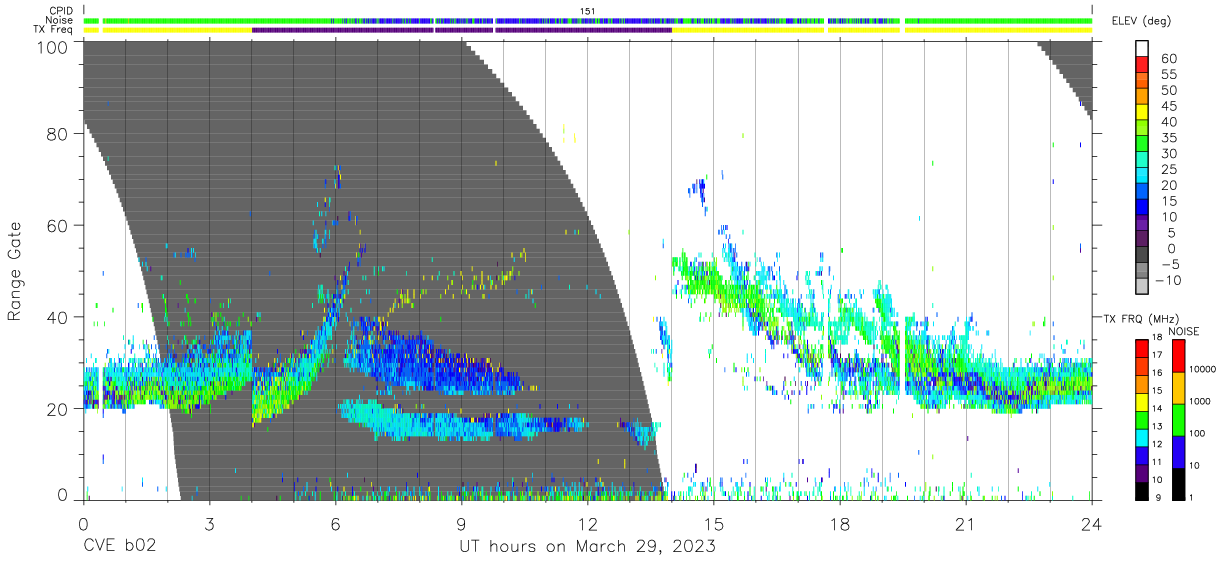Click the green Noise status bar at the top
Screen dimensions: 1228x567
(x=588, y=20)
